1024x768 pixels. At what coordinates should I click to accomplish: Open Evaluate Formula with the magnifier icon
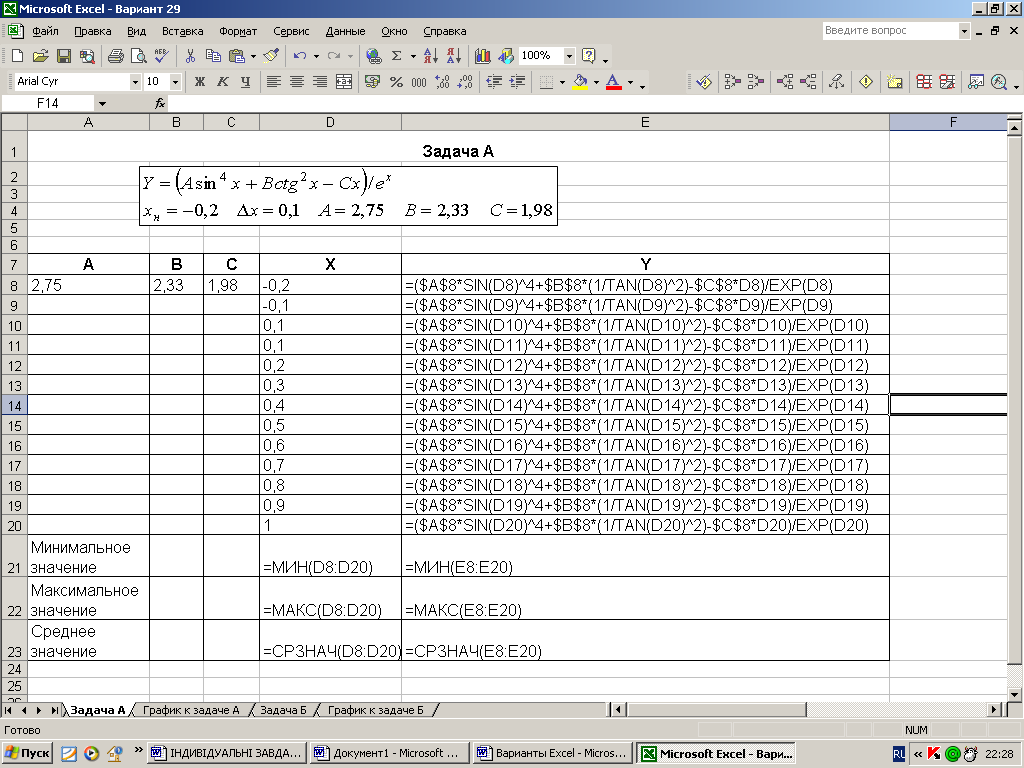pyautogui.click(x=999, y=82)
